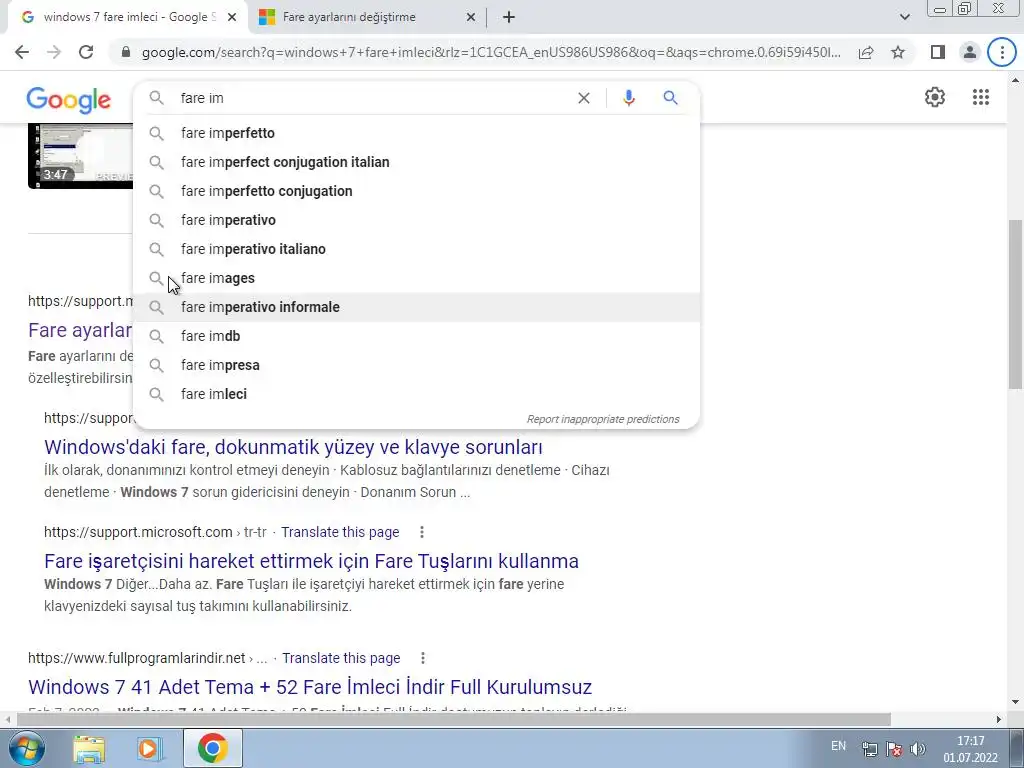The height and width of the screenshot is (768, 1024).
Task: Click the horizontal page scrollbar
Action: [454, 720]
